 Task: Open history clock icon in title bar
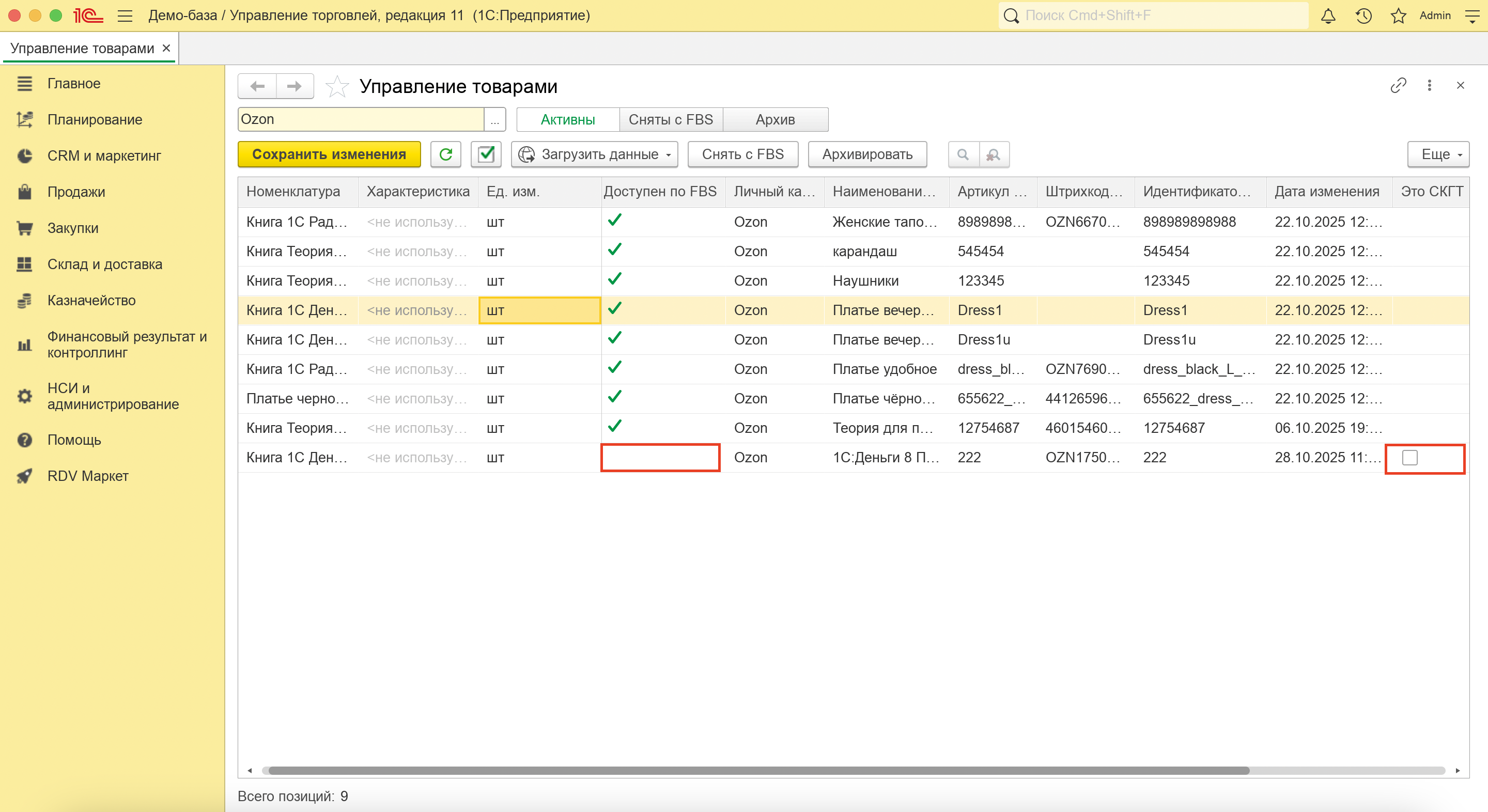coord(1363,15)
